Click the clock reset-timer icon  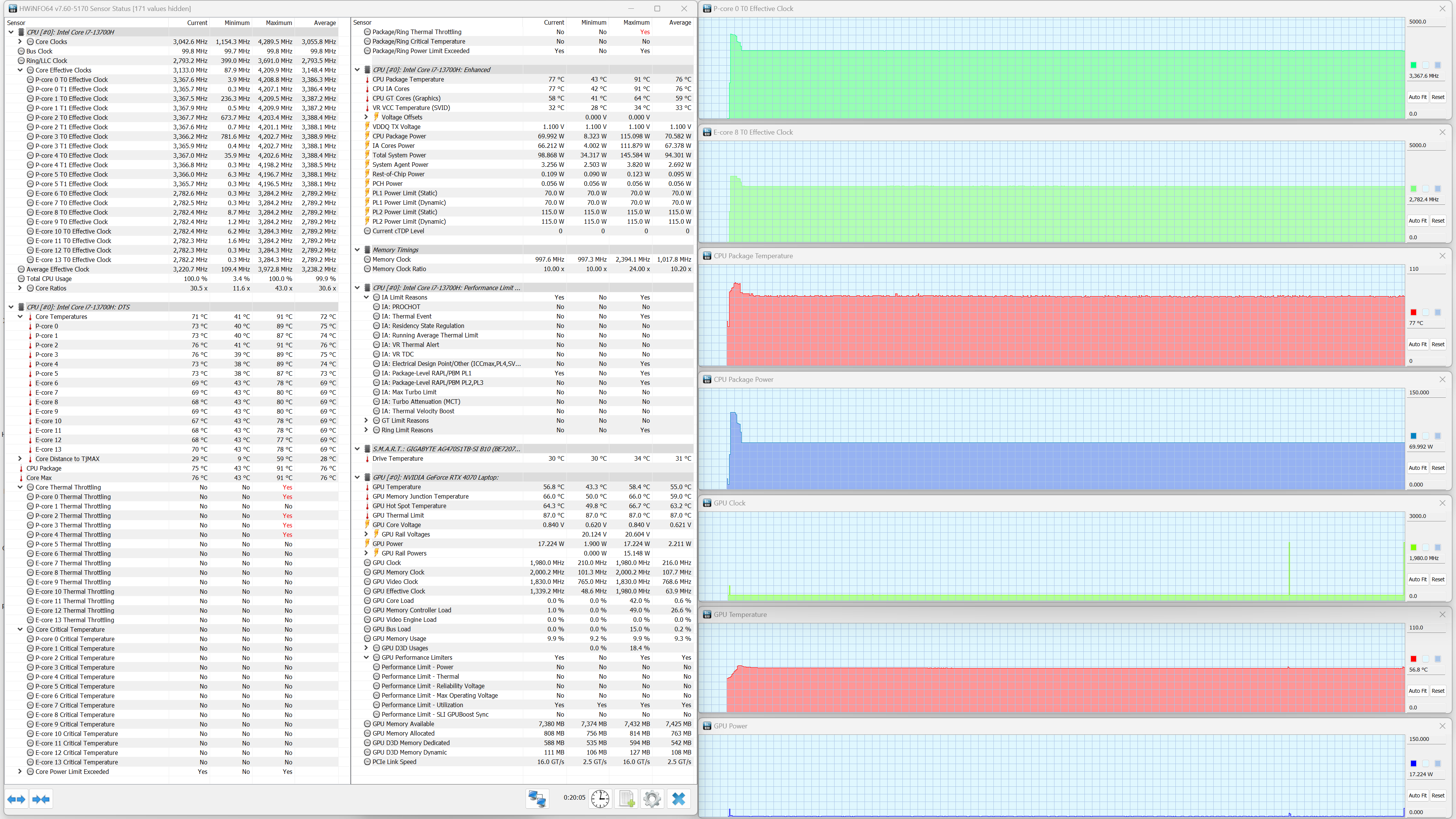pos(600,799)
